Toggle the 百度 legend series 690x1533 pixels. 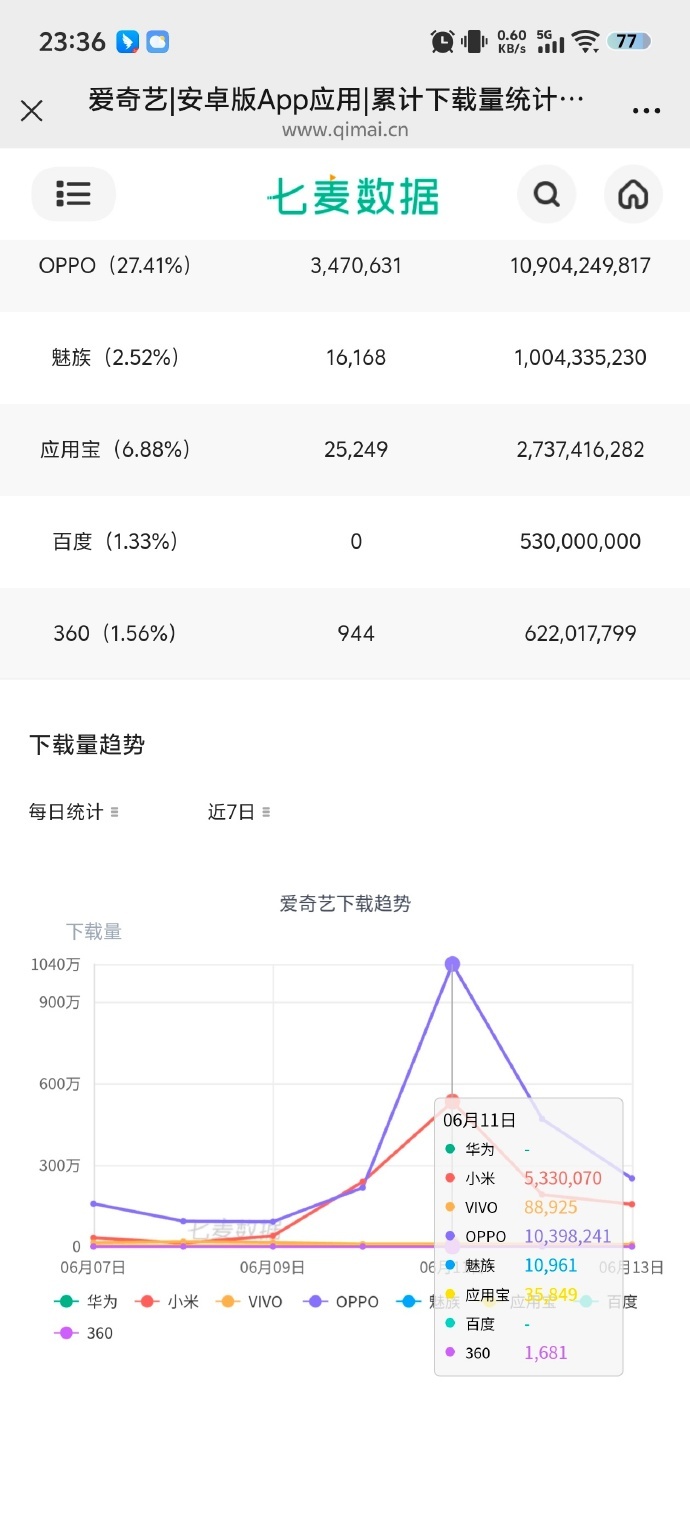[x=607, y=1301]
